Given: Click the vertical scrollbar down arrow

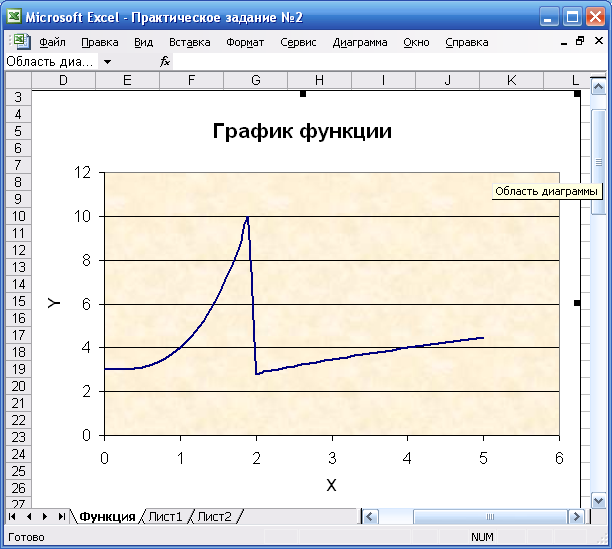Looking at the screenshot, I should click(598, 500).
